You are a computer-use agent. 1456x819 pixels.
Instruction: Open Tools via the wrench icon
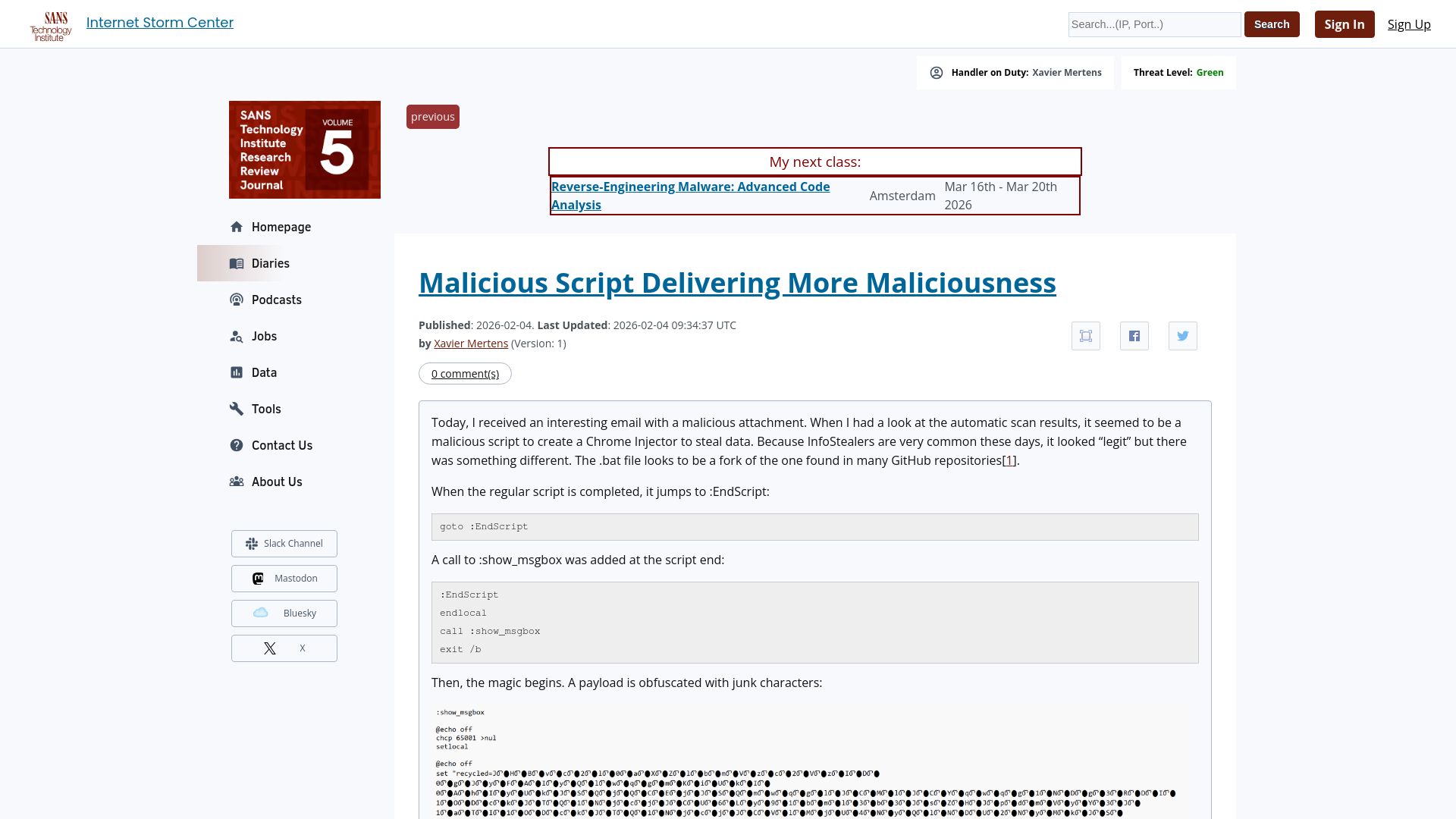tap(237, 409)
